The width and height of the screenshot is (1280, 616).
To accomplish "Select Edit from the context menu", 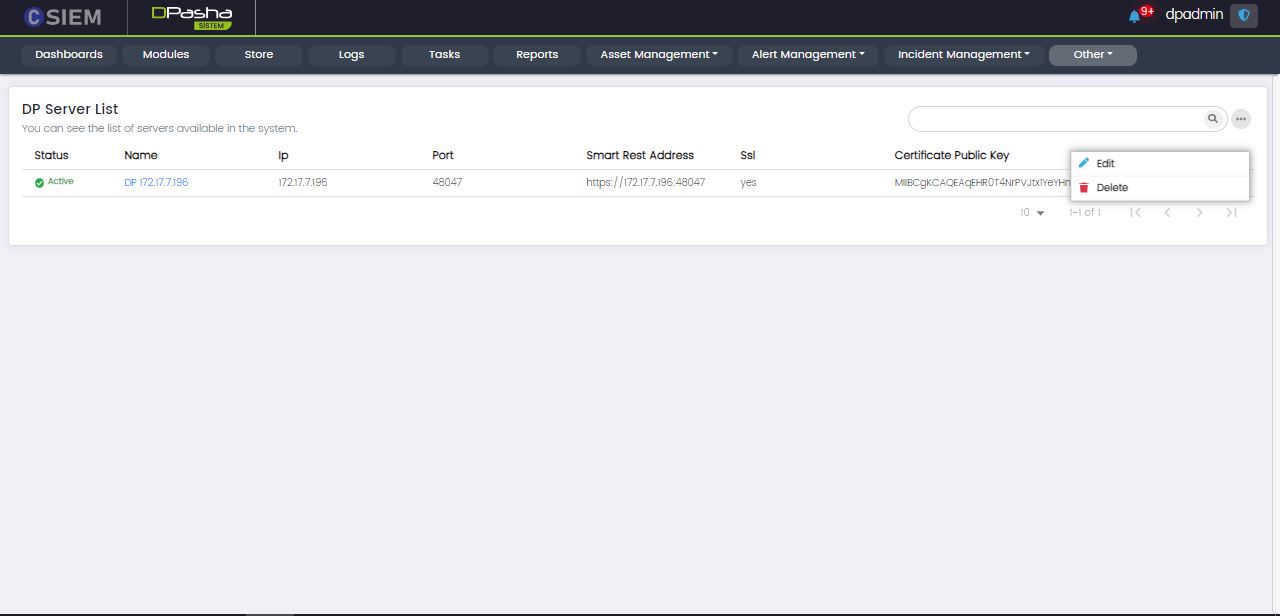I will (1105, 163).
